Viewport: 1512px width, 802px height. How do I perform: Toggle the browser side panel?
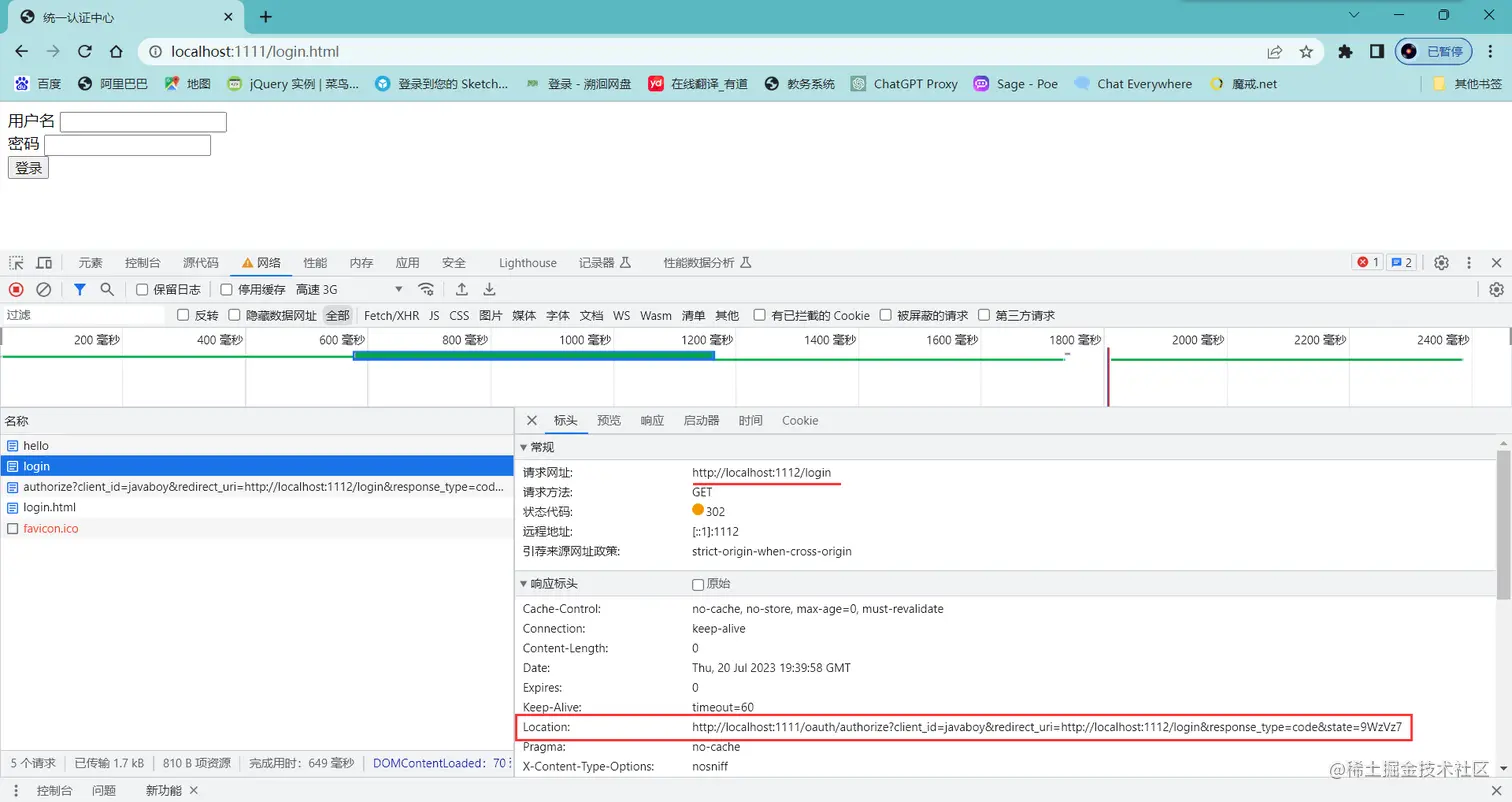(1376, 52)
